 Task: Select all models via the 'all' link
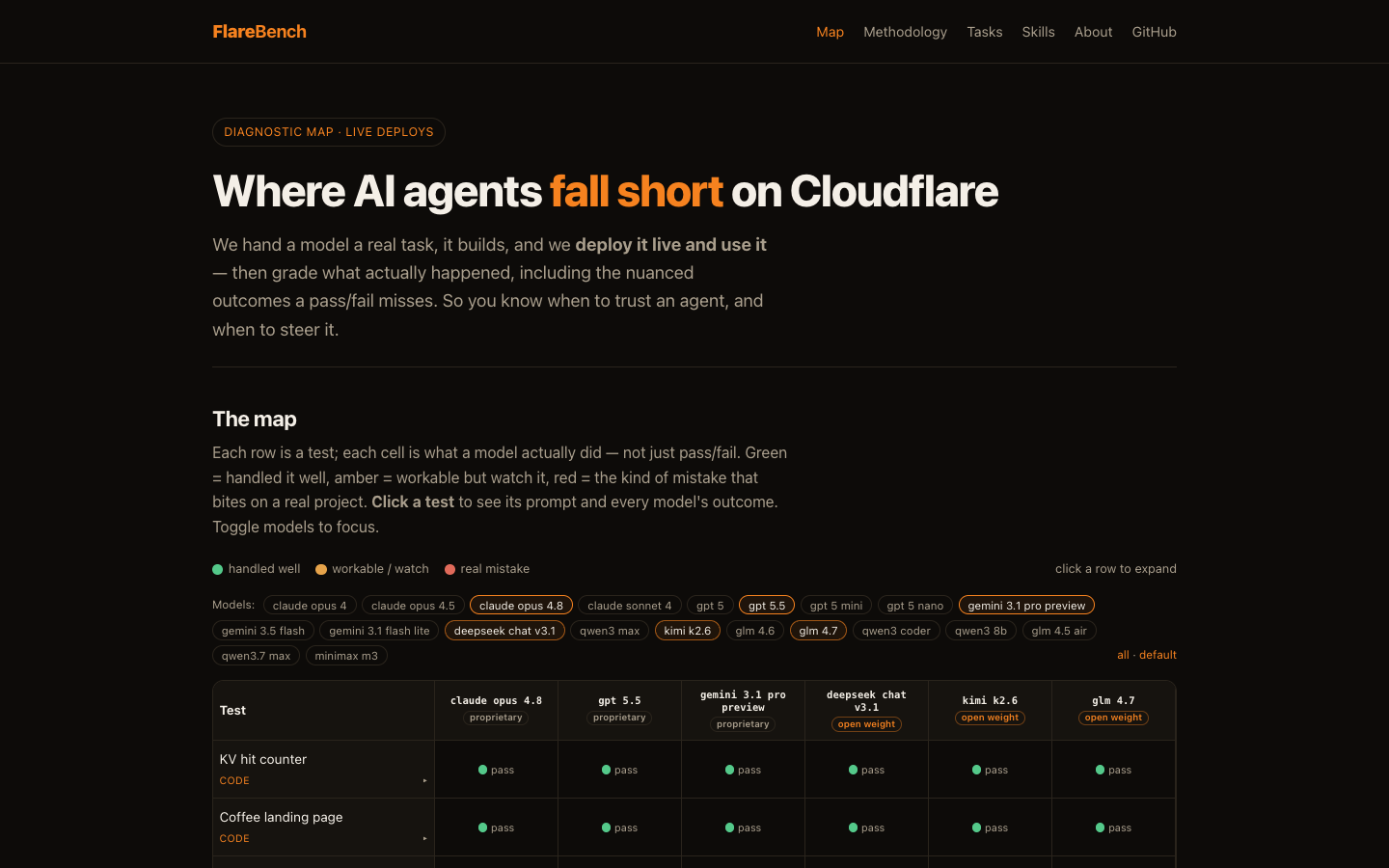pos(1123,655)
